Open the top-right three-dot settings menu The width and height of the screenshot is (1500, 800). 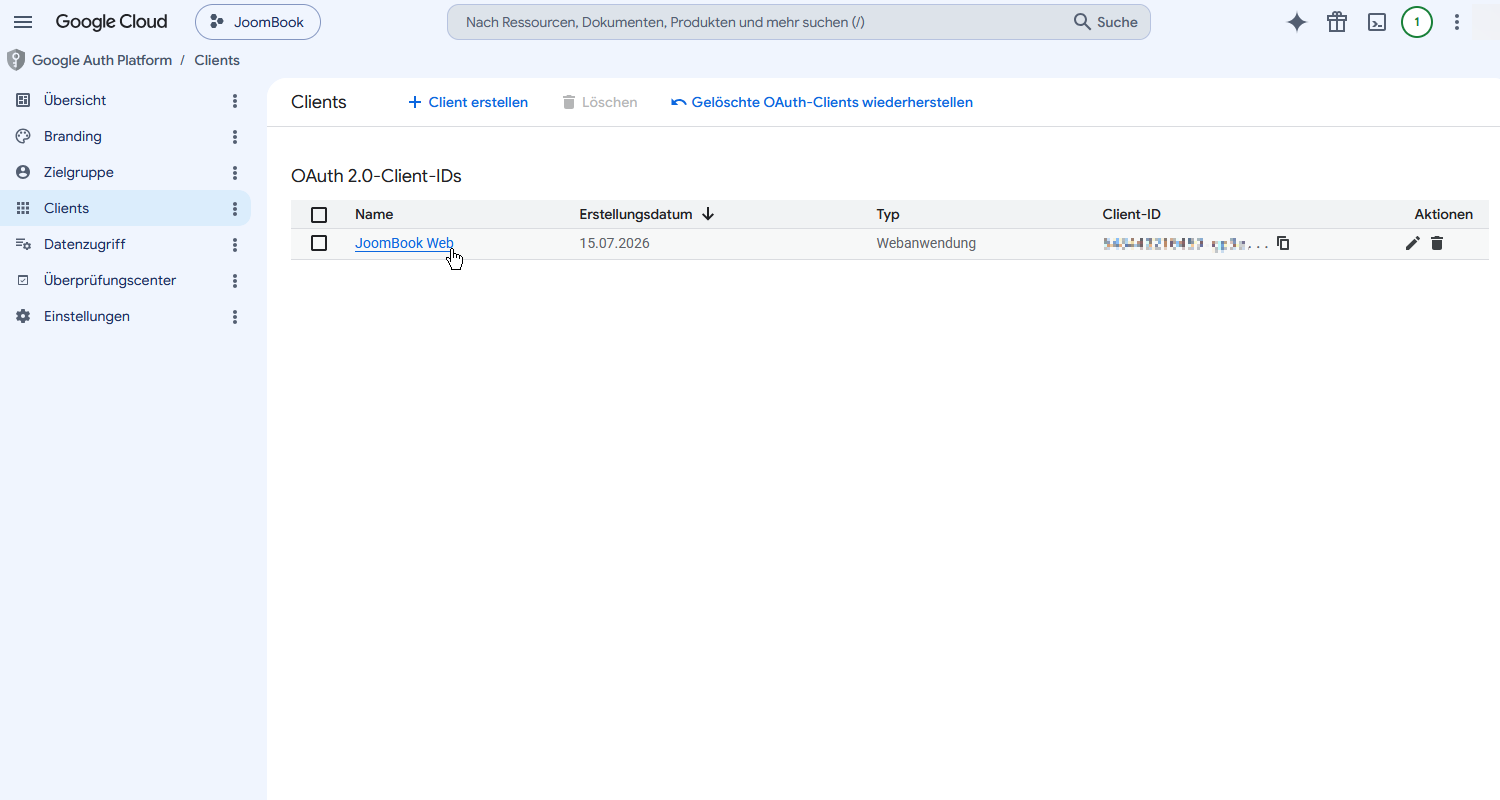tap(1457, 22)
